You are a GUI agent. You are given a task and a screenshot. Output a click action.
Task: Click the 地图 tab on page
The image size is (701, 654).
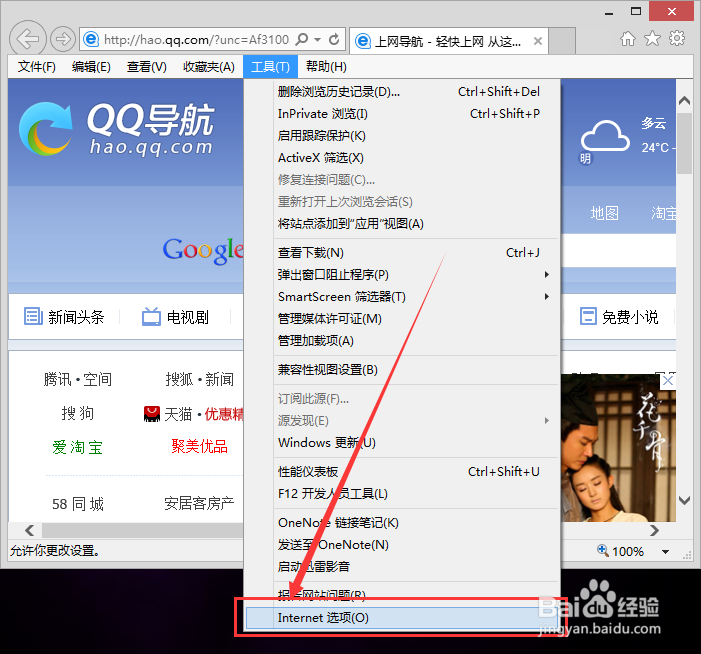604,213
